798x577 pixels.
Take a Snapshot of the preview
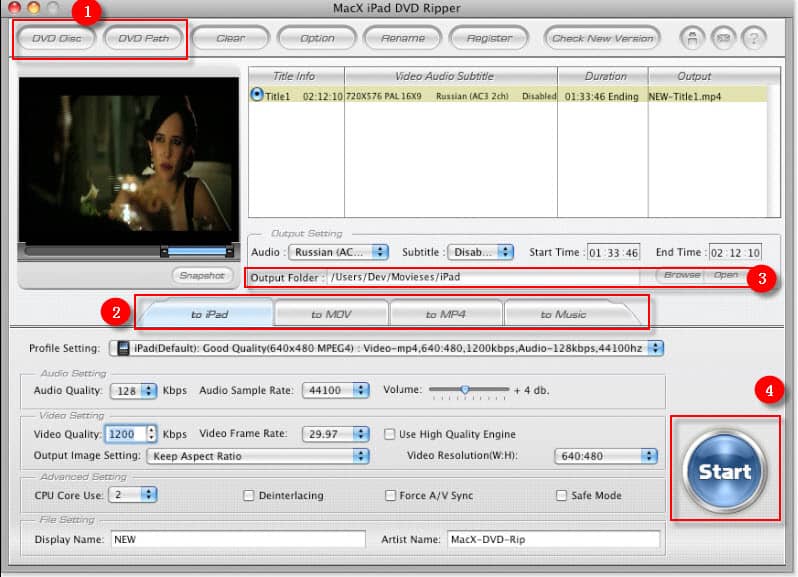202,275
